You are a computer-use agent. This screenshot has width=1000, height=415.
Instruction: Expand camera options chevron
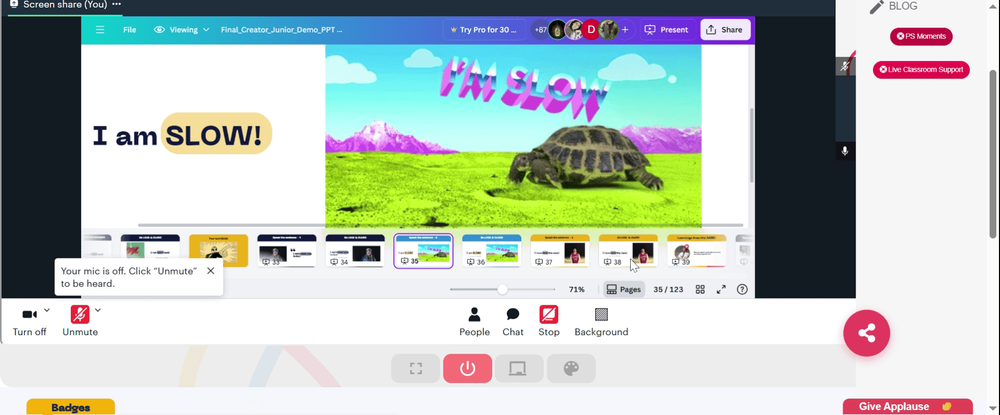click(47, 310)
